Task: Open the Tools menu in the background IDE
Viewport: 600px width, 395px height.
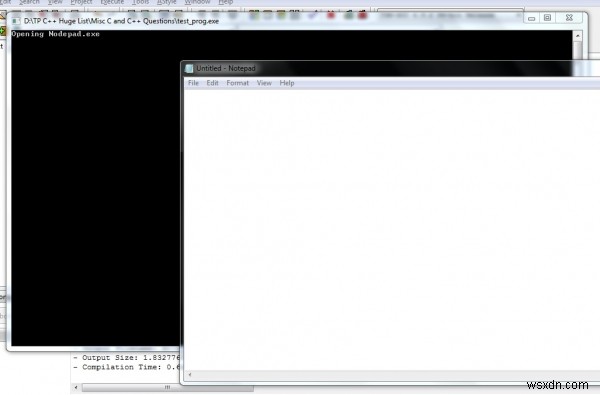Action: (140, 2)
